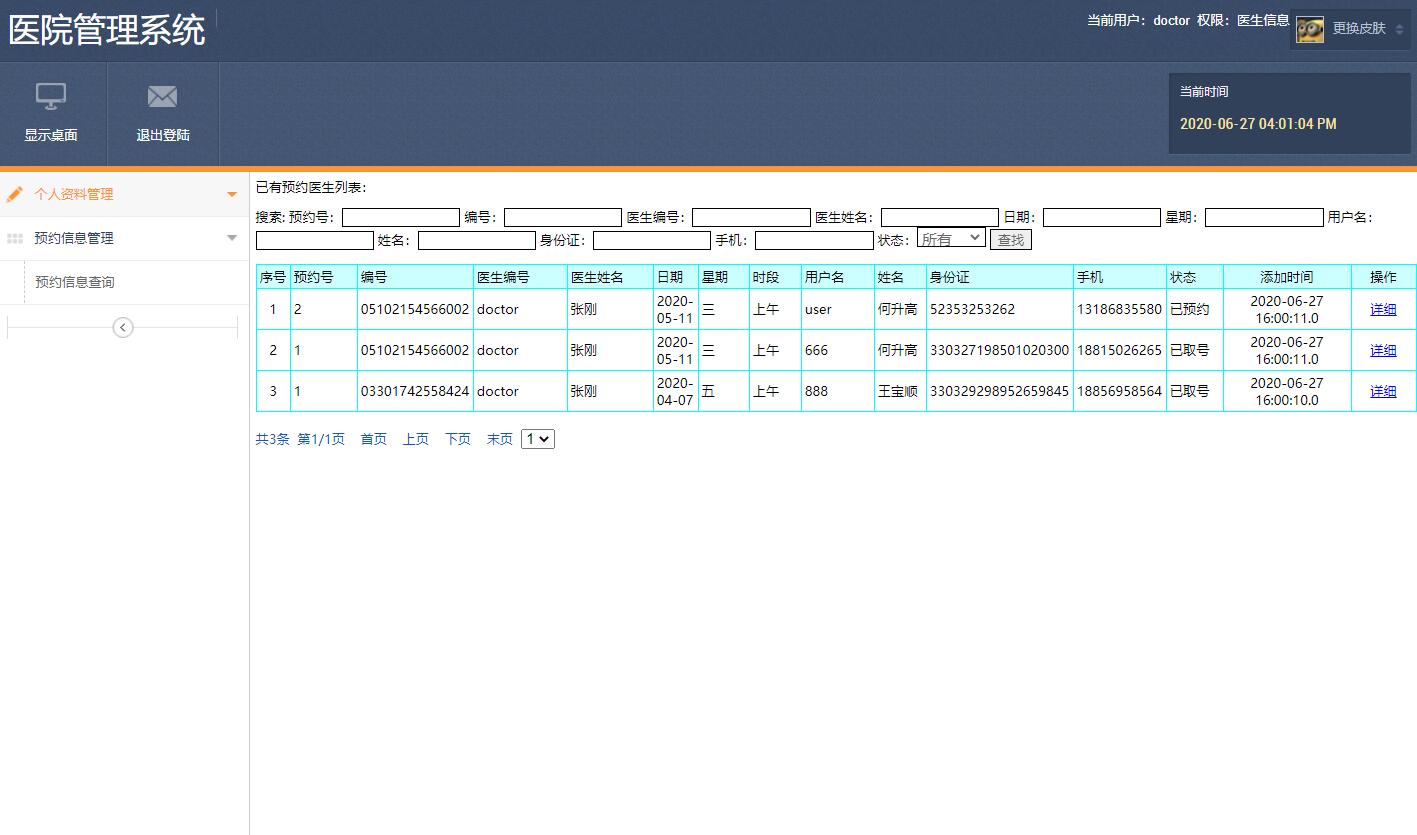Click the 显示桌面 monitor icon

tap(52, 96)
